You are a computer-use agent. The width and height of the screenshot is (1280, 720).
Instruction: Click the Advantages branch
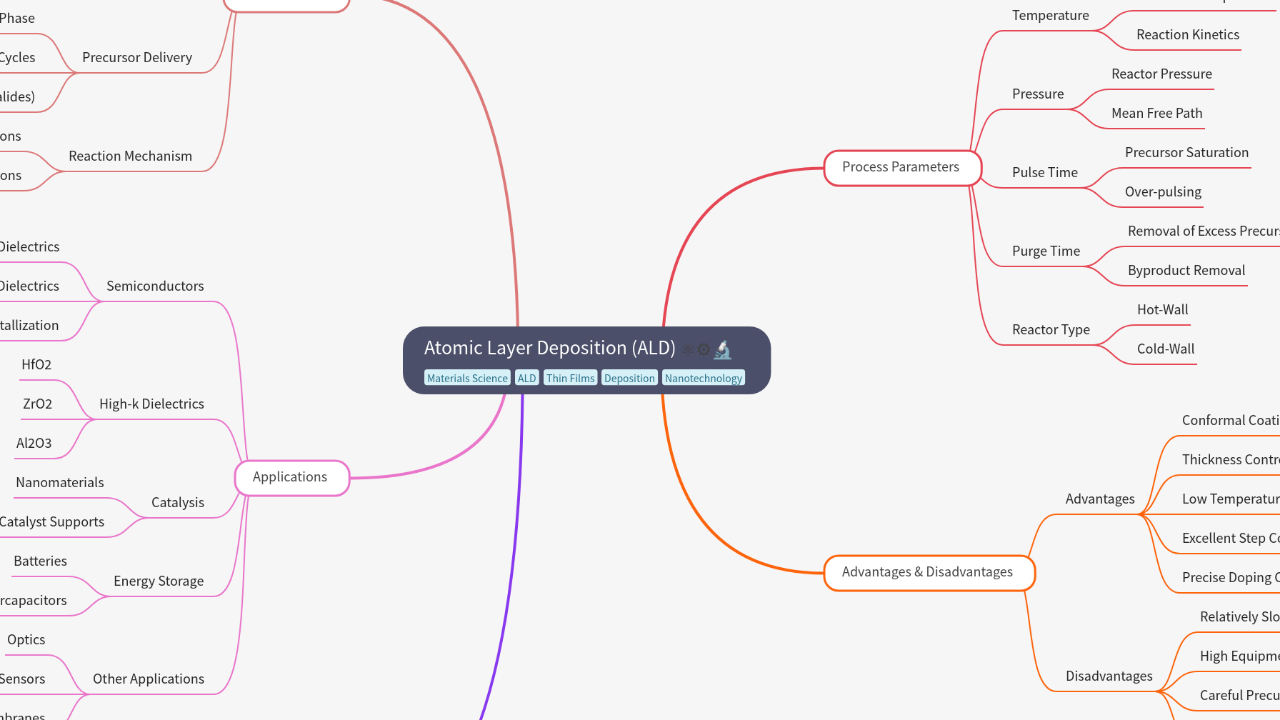(x=1100, y=498)
